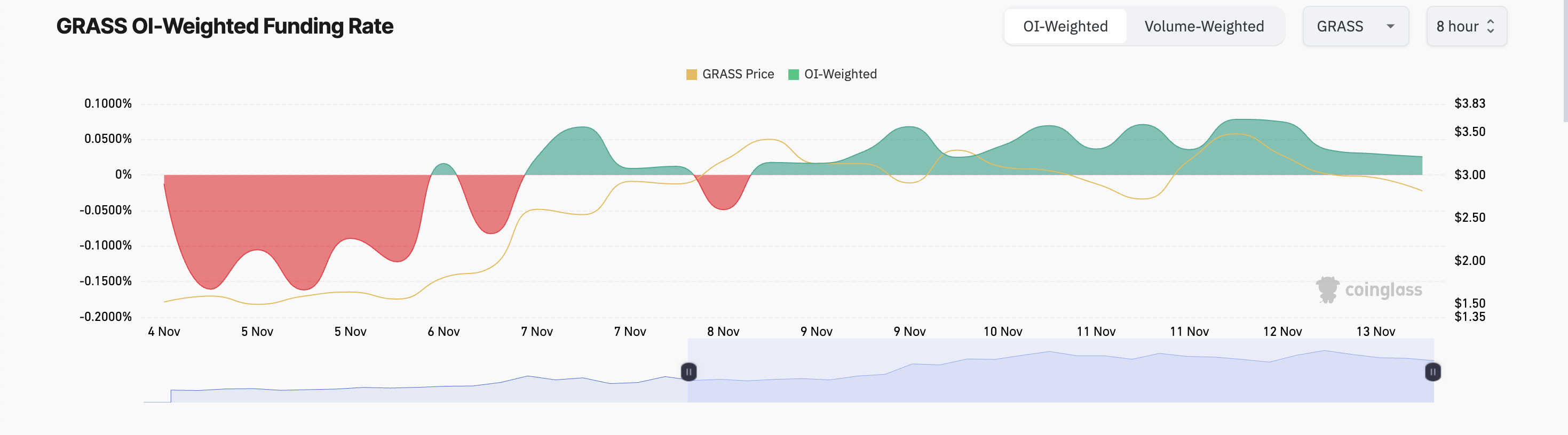
Task: Click the up-down chevrons beside 8 hour
Action: pos(1491,26)
